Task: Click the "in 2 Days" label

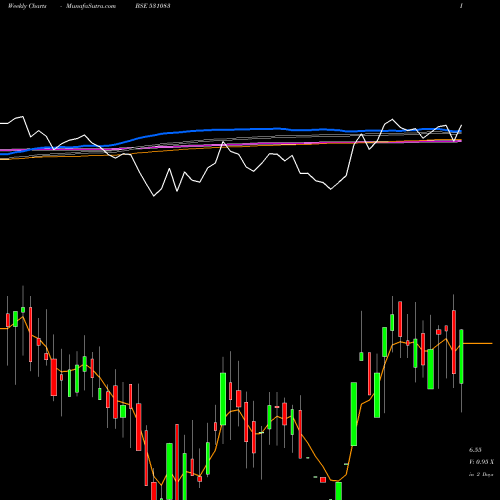Action: coord(481,474)
